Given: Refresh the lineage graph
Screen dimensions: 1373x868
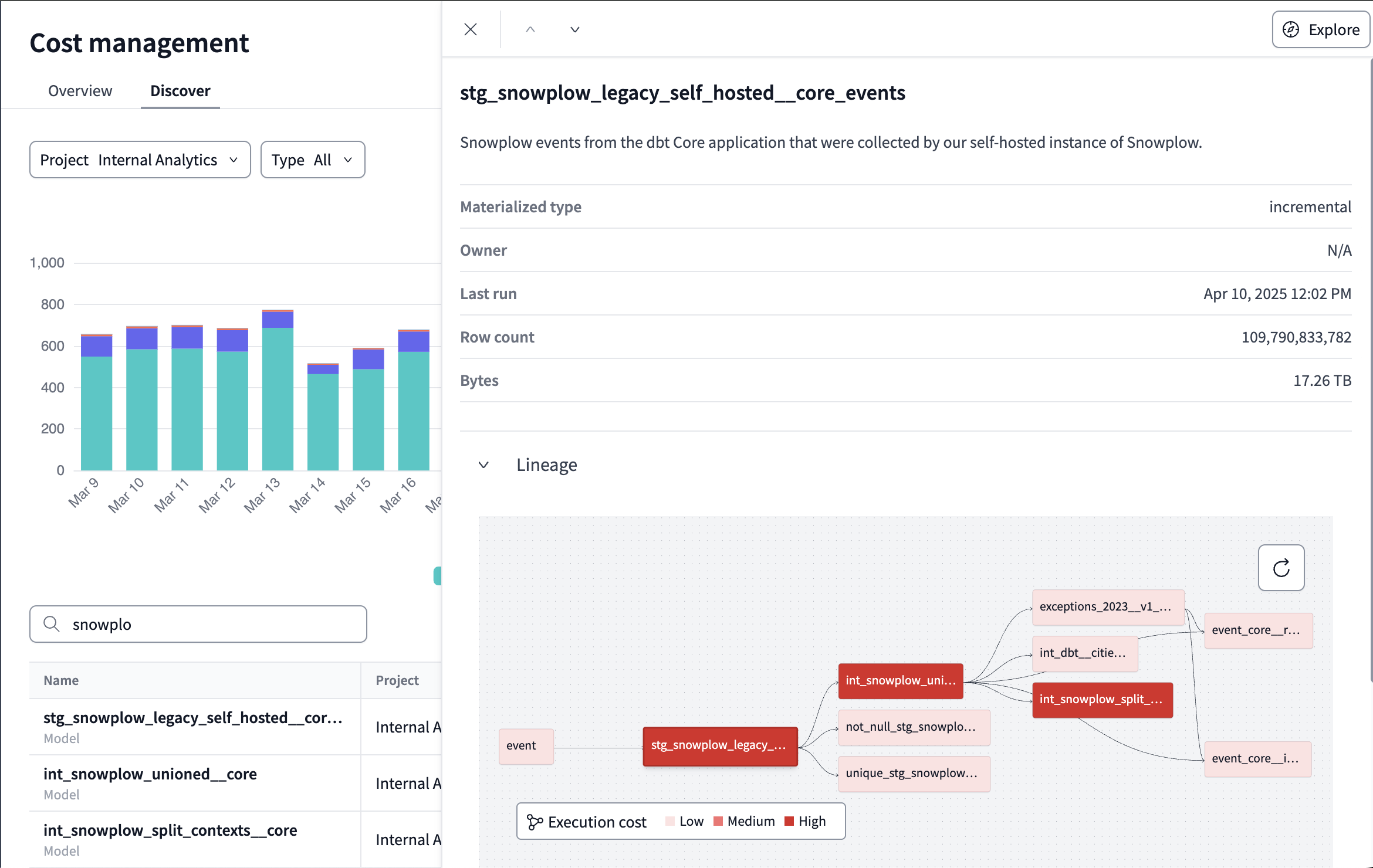Looking at the screenshot, I should pos(1281,568).
